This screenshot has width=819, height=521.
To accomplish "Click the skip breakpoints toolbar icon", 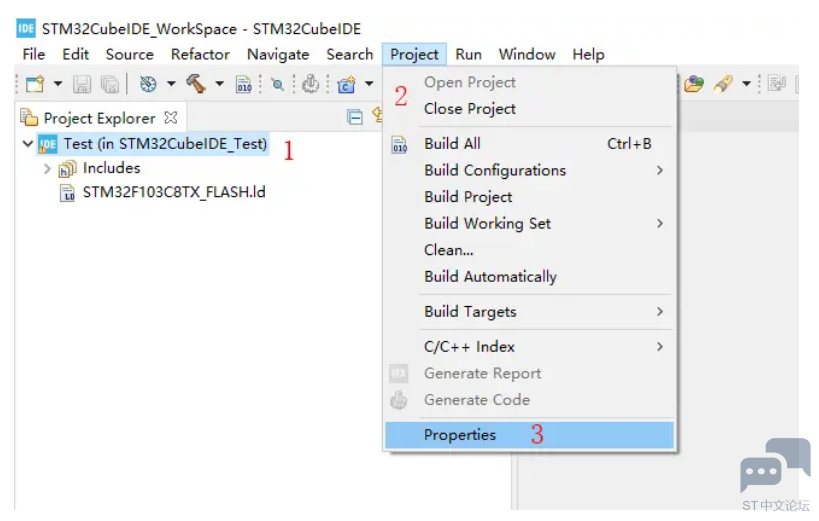I will (x=277, y=84).
